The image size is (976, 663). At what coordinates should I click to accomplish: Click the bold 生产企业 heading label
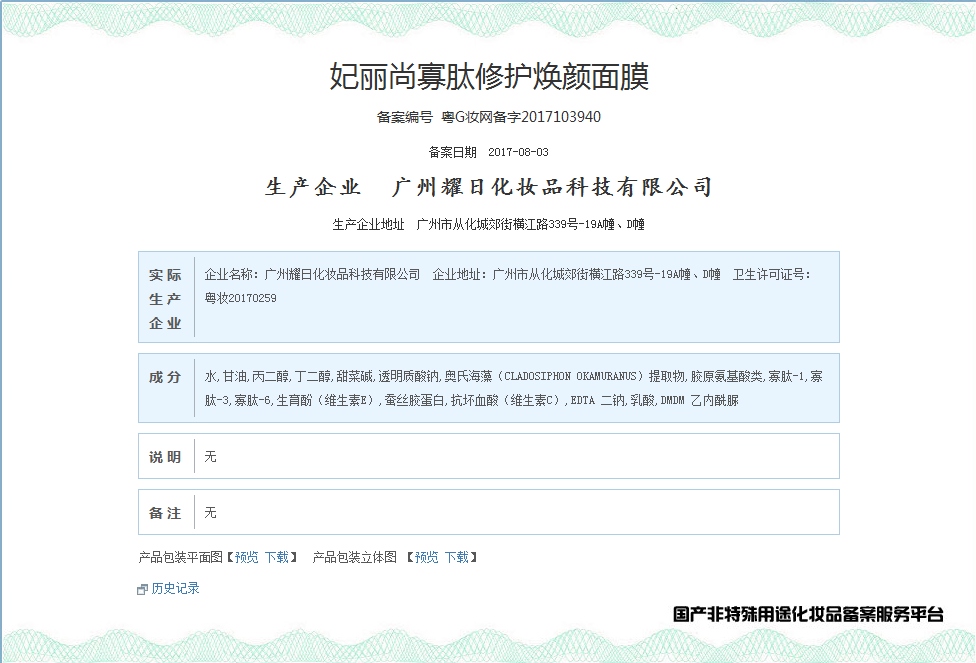coord(313,187)
